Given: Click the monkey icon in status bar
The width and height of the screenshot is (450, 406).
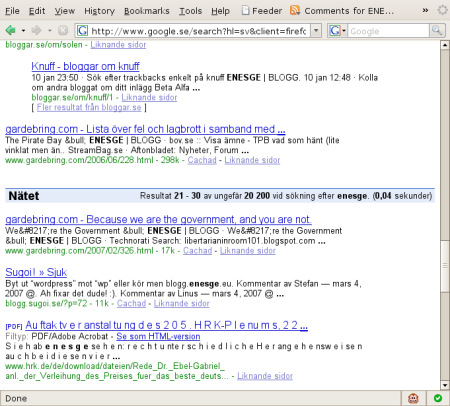Looking at the screenshot, I should pyautogui.click(x=413, y=398).
